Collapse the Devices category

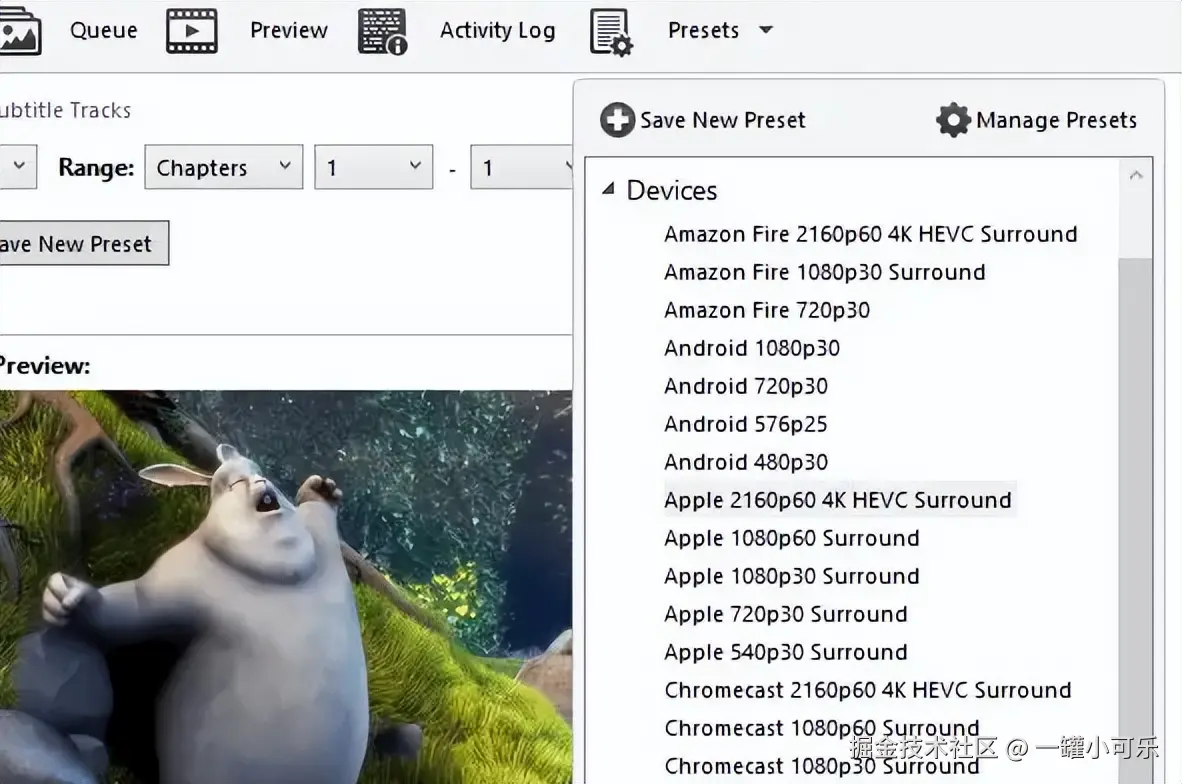[608, 189]
